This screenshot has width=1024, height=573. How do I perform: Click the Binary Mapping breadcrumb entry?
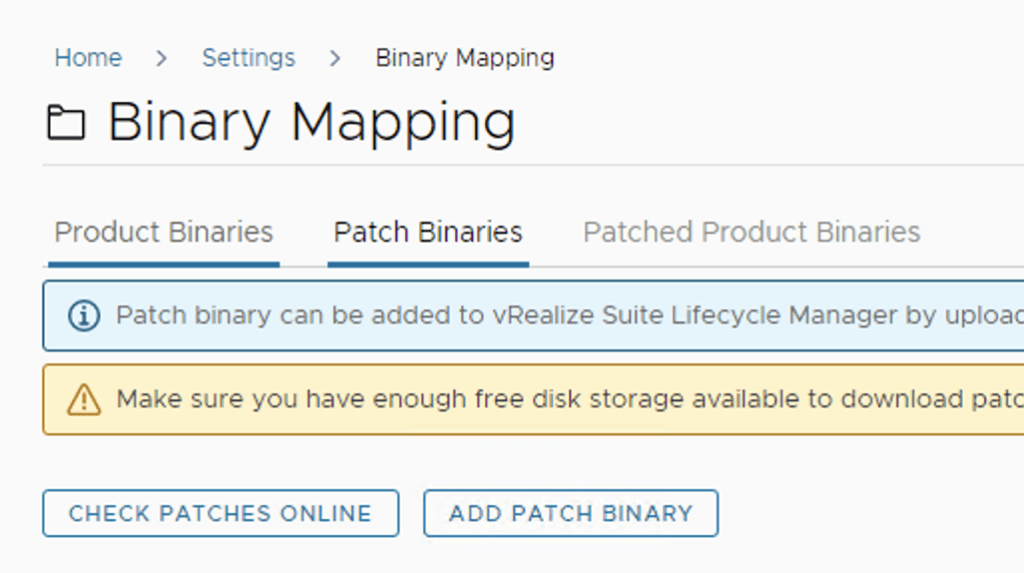pos(465,58)
